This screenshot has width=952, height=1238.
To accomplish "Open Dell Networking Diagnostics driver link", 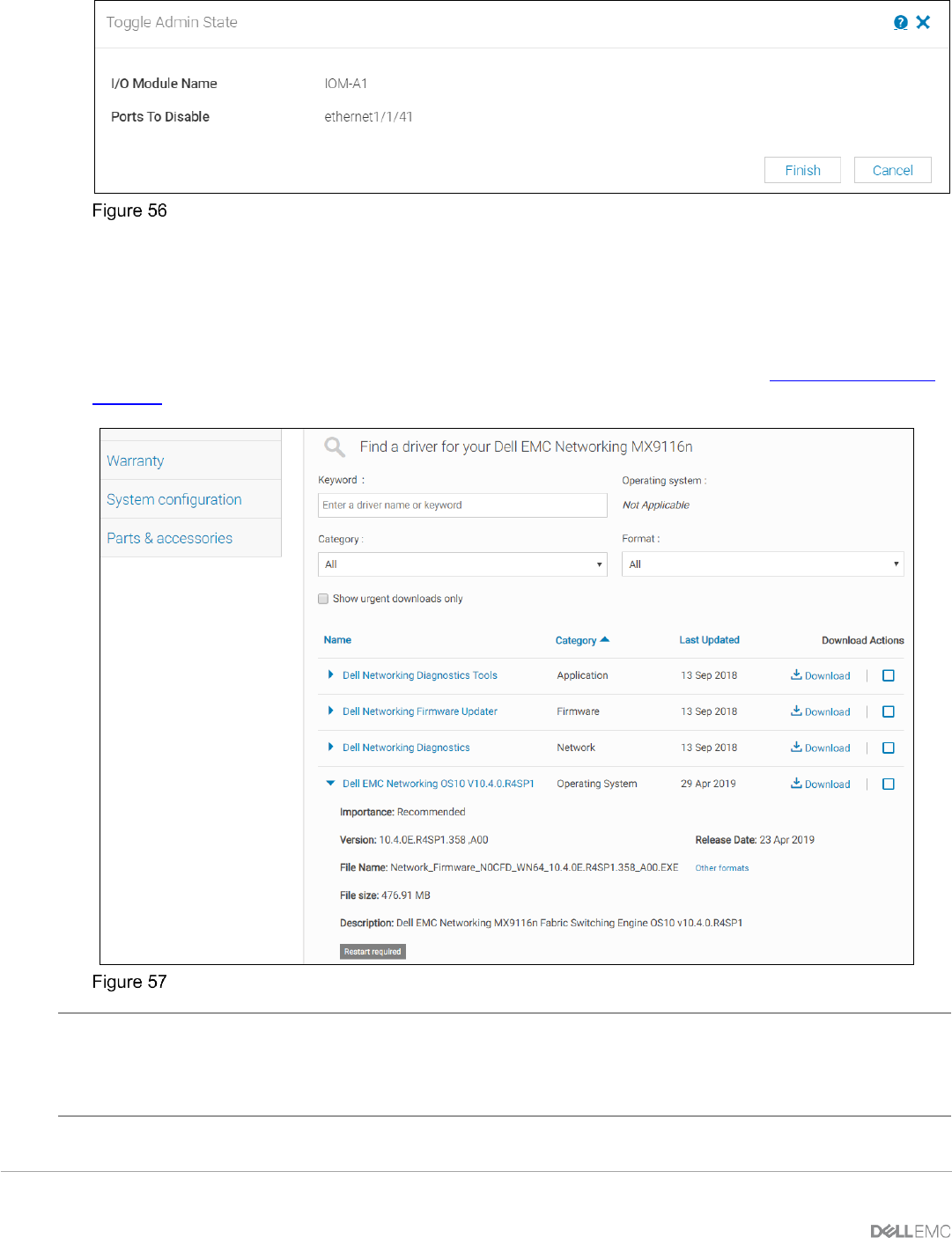I will pos(406,748).
